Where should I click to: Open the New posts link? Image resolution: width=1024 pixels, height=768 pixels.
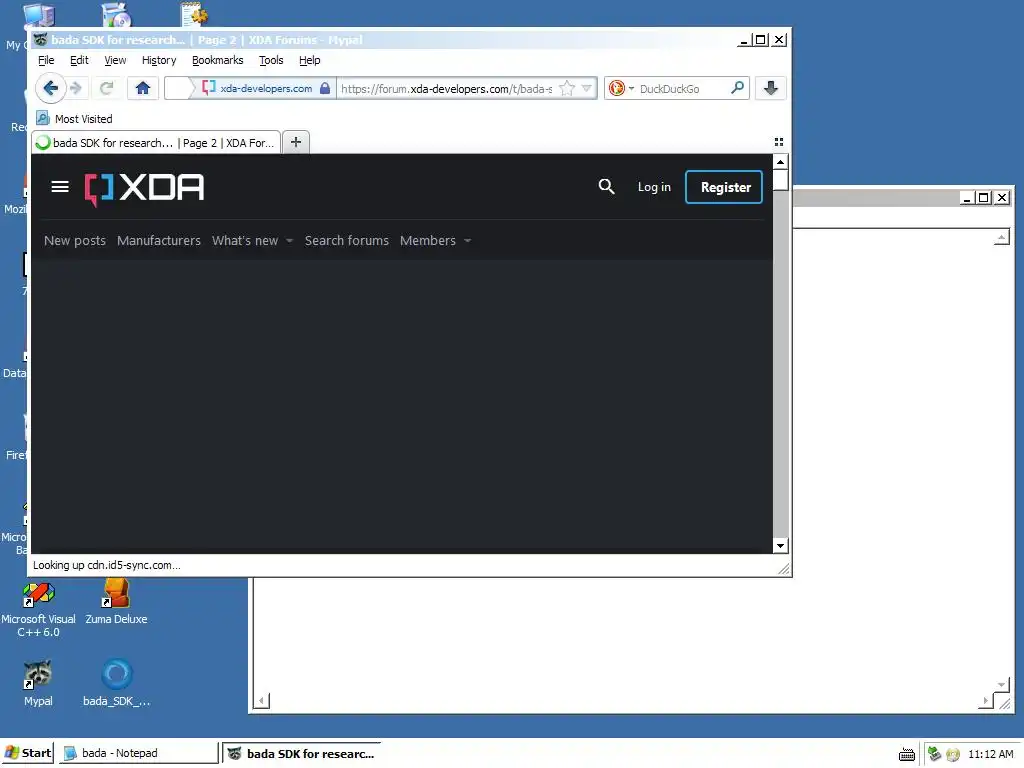pos(74,240)
